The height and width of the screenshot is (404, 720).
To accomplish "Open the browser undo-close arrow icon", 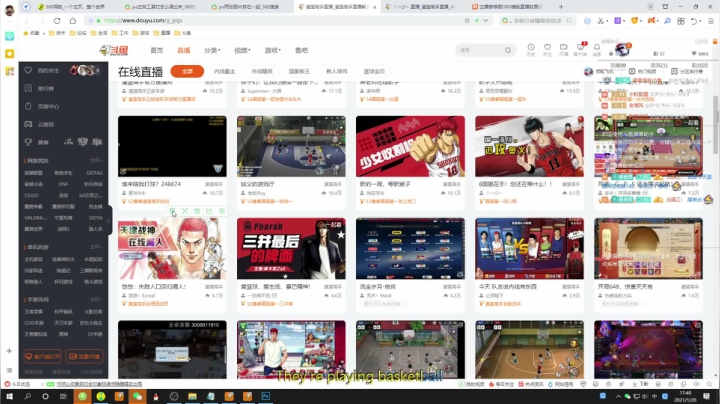I will tap(694, 21).
